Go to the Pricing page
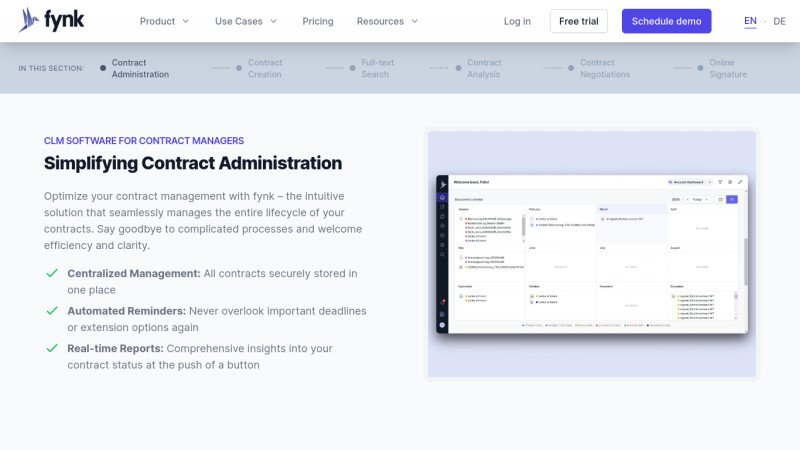Viewport: 800px width, 450px height. (x=318, y=21)
